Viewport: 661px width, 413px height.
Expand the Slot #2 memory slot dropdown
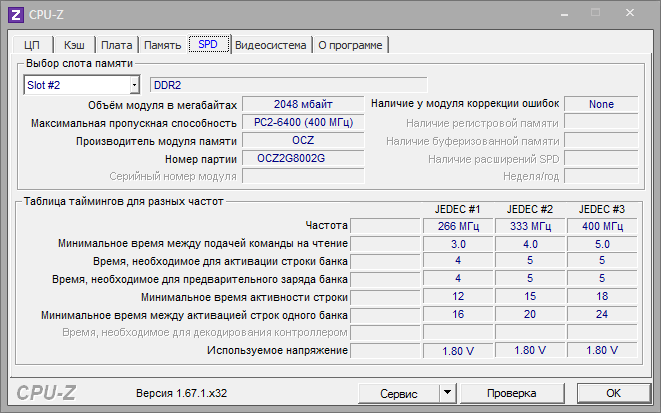point(133,85)
